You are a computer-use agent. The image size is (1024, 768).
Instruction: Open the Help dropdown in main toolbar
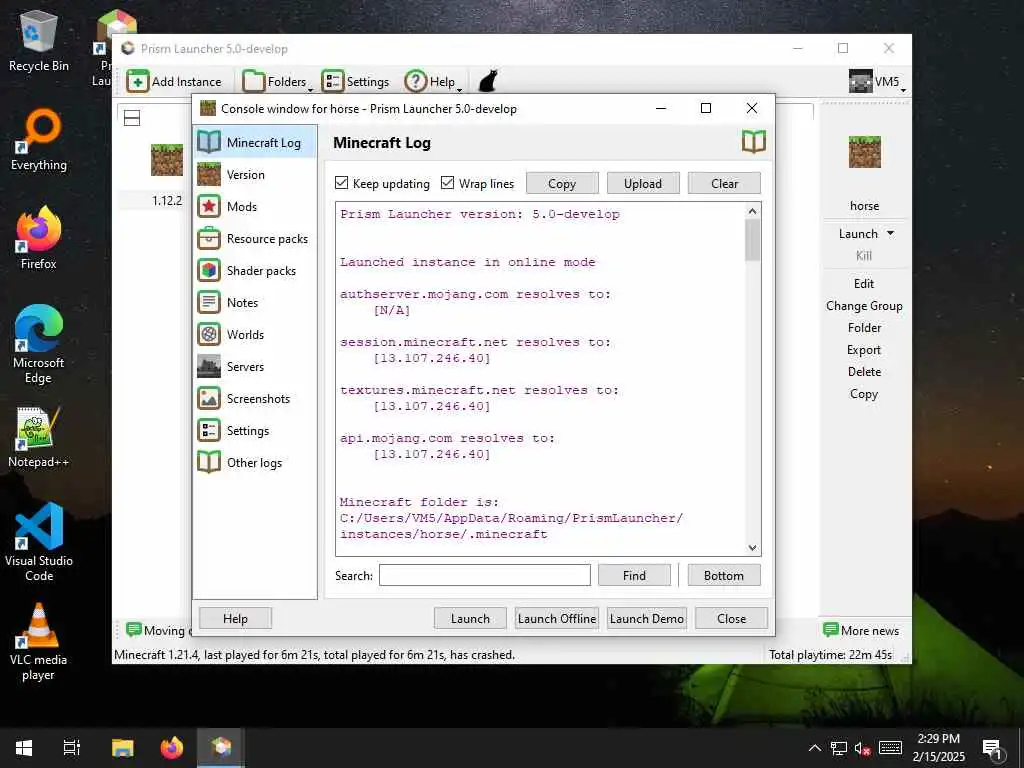[434, 82]
